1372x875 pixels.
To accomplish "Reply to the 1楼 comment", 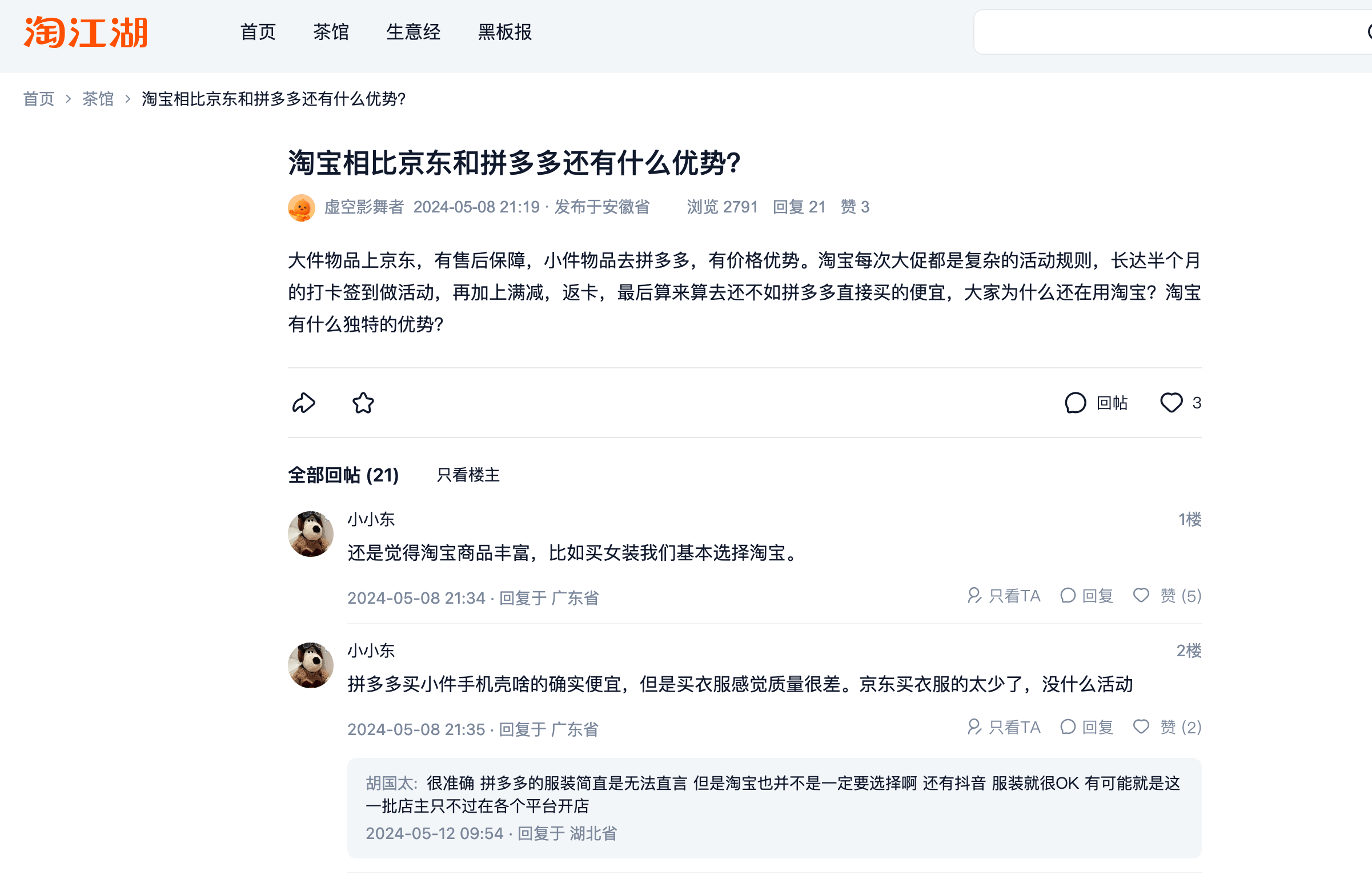I will (1086, 596).
